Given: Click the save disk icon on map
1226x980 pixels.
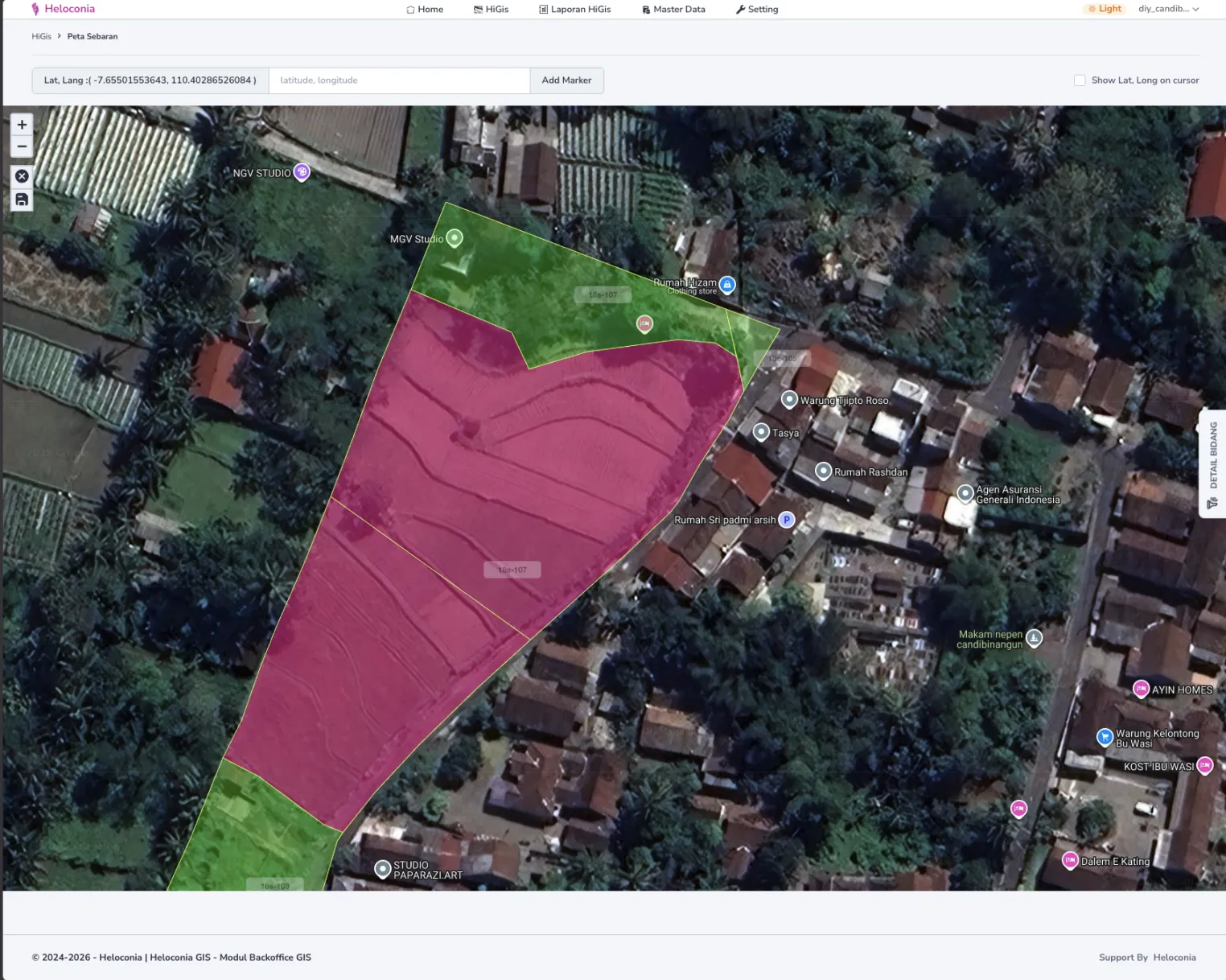Looking at the screenshot, I should (x=22, y=200).
